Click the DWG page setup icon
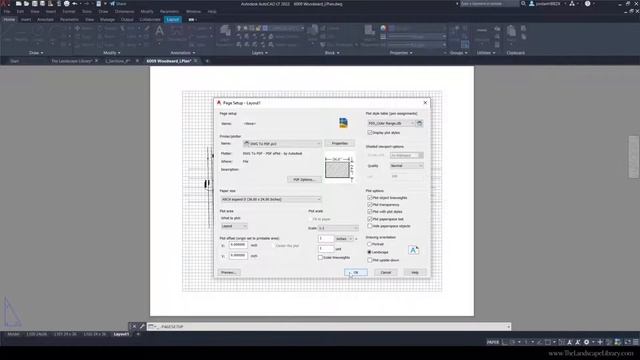Viewport: 640px width, 360px height. [x=343, y=122]
